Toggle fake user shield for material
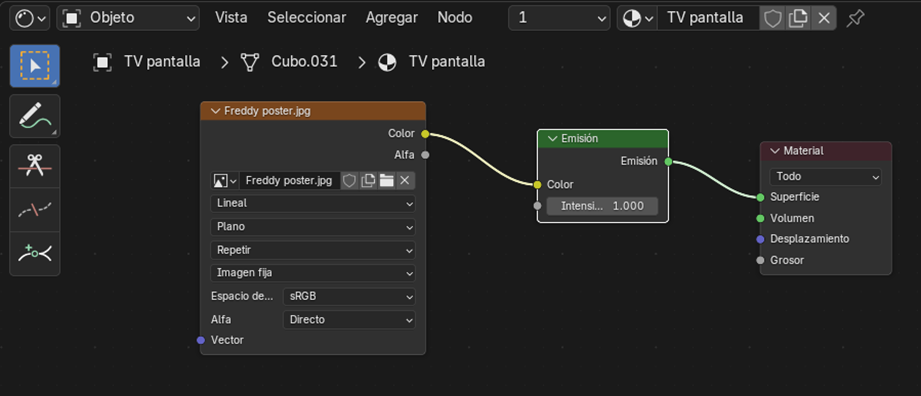The image size is (921, 396). click(772, 19)
